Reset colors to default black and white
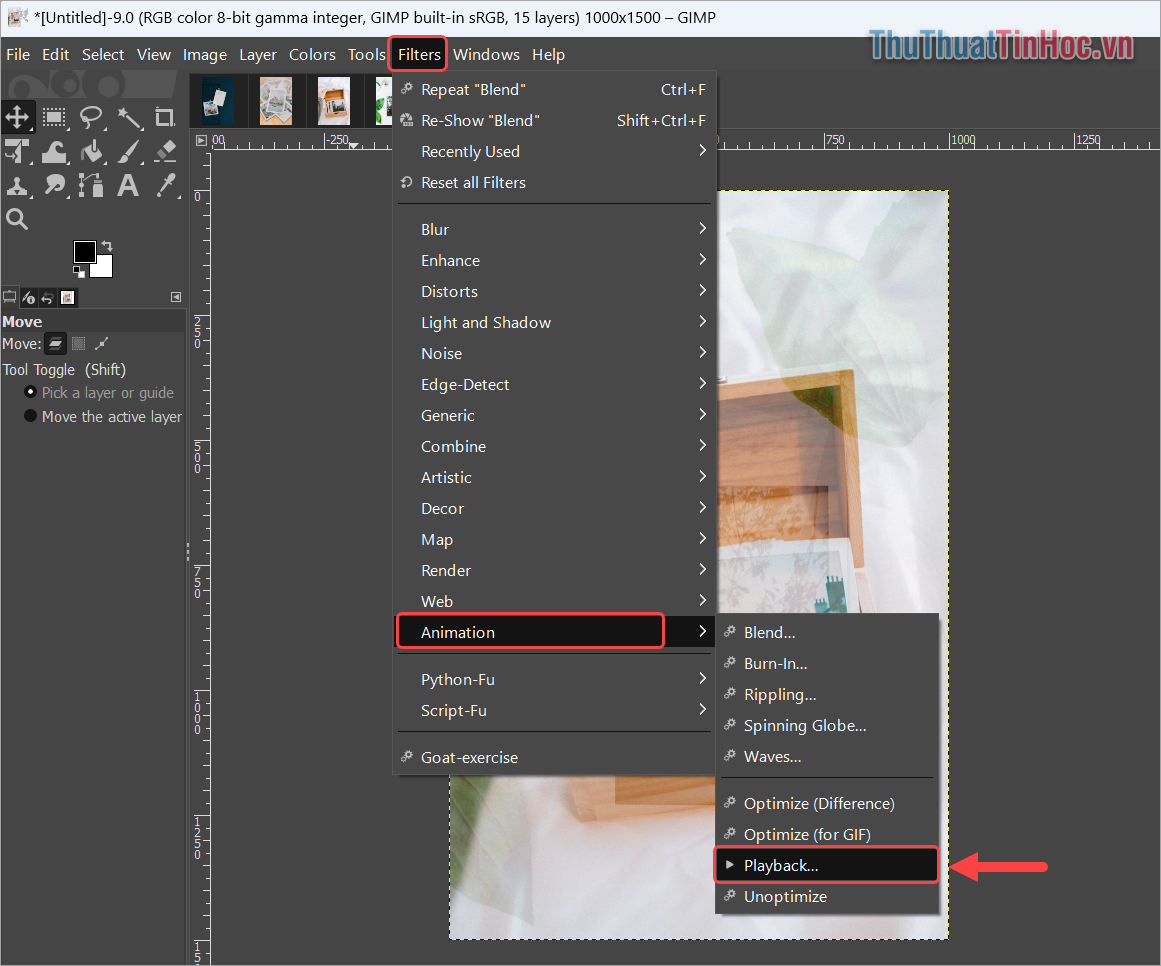This screenshot has height=966, width=1161. (x=78, y=272)
